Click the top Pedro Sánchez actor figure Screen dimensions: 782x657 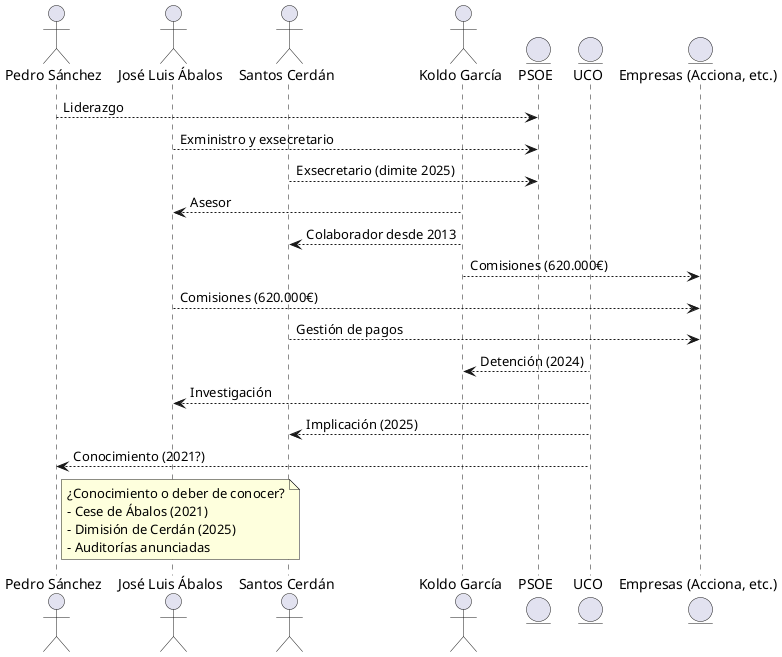(56, 33)
